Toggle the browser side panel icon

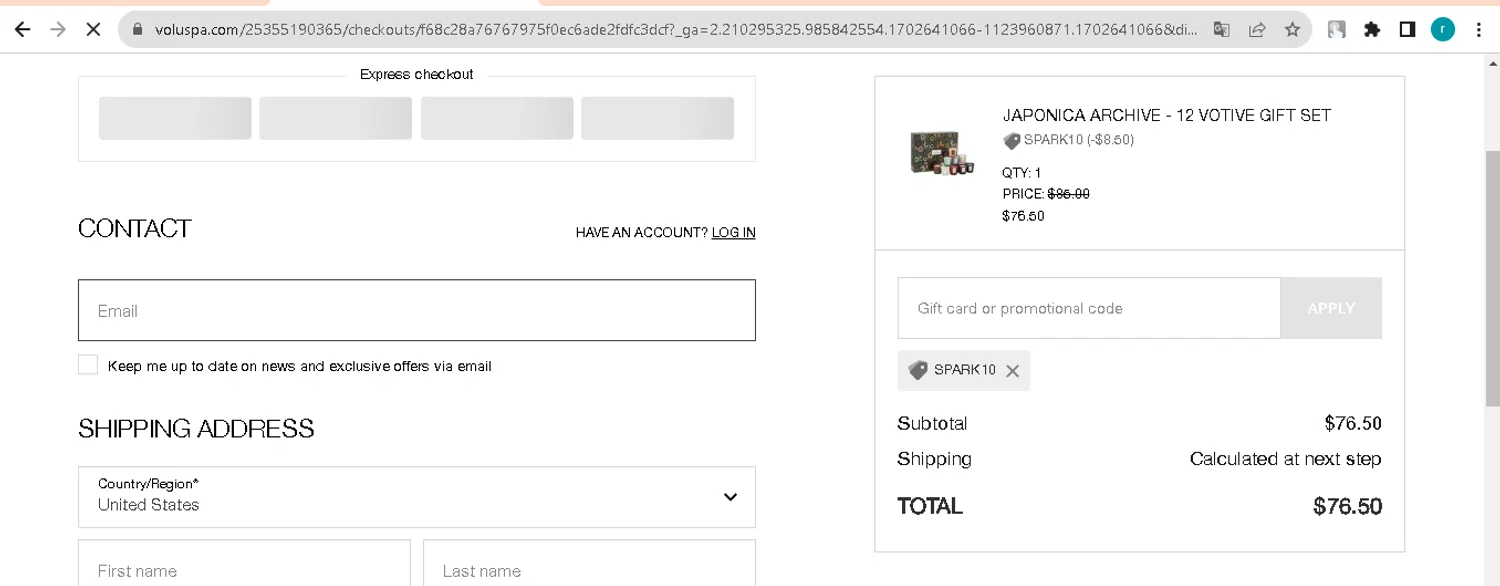point(1407,29)
